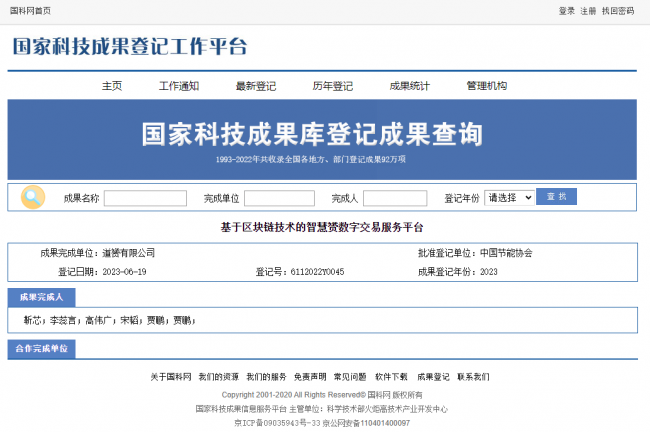Click the 查找 search button
Image resolution: width=650 pixels, height=432 pixels.
tap(556, 197)
